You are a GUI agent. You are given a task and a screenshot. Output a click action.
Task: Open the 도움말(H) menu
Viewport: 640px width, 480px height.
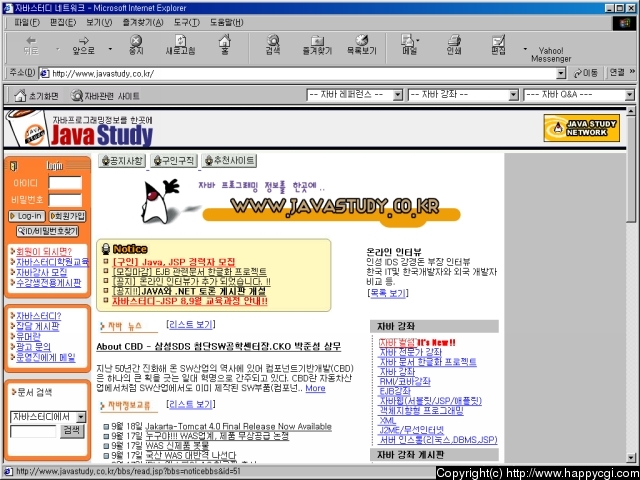pyautogui.click(x=227, y=22)
